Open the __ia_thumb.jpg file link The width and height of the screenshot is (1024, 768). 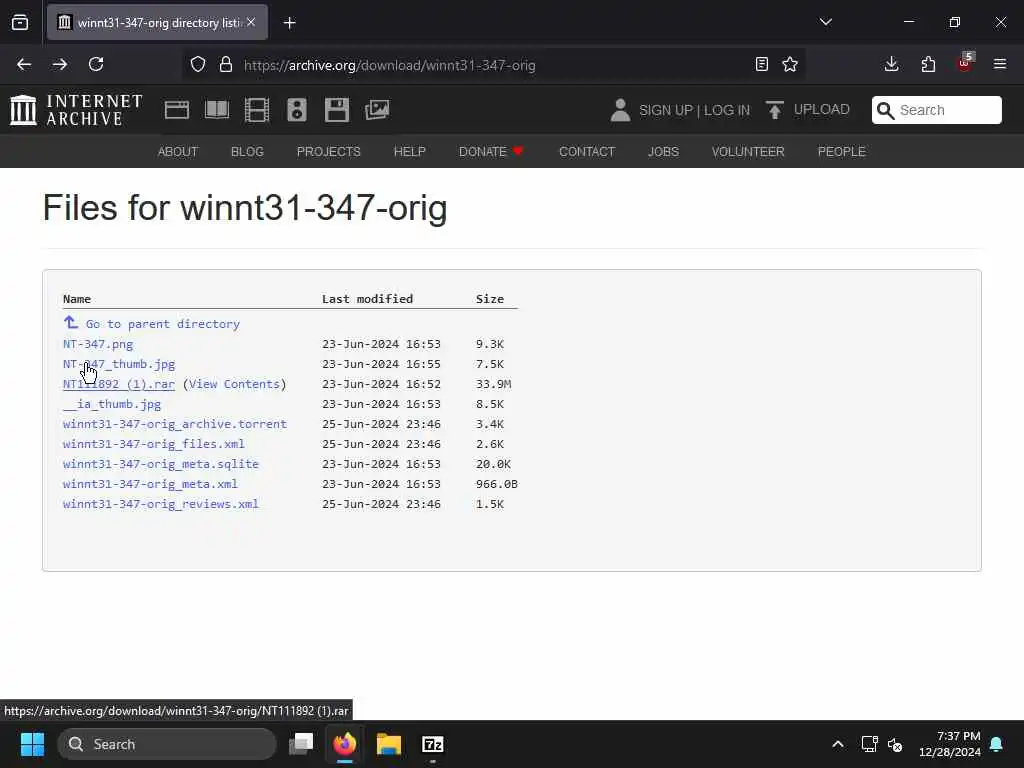click(112, 404)
